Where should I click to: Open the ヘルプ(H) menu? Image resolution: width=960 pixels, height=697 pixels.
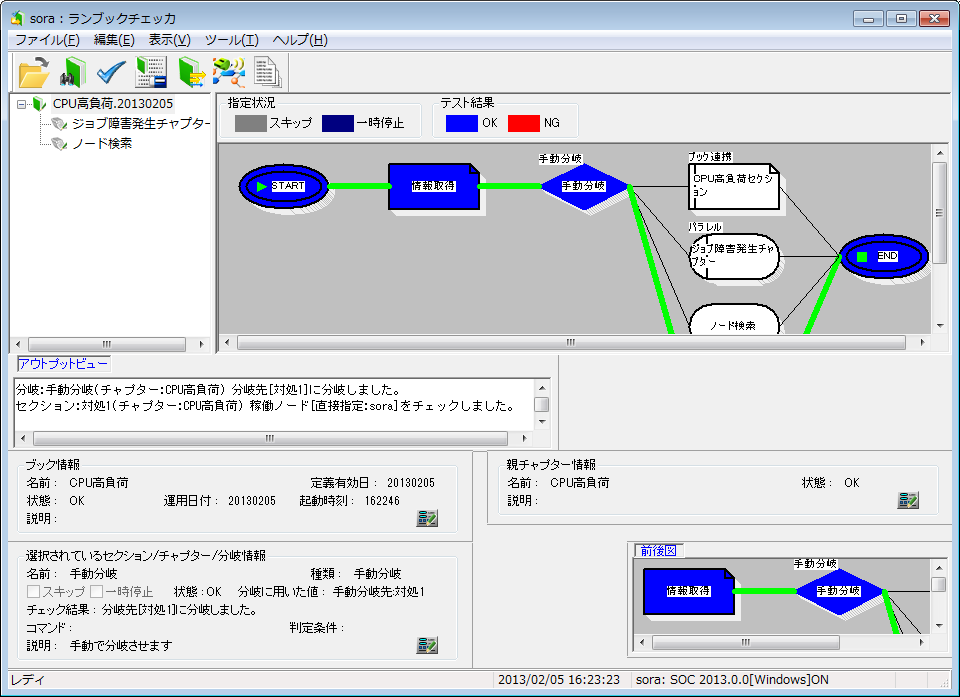click(x=300, y=40)
